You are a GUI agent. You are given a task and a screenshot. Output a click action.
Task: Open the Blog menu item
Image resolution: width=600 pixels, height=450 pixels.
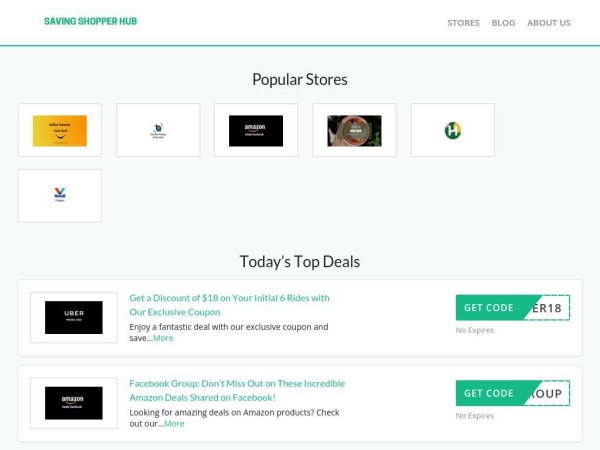point(503,23)
